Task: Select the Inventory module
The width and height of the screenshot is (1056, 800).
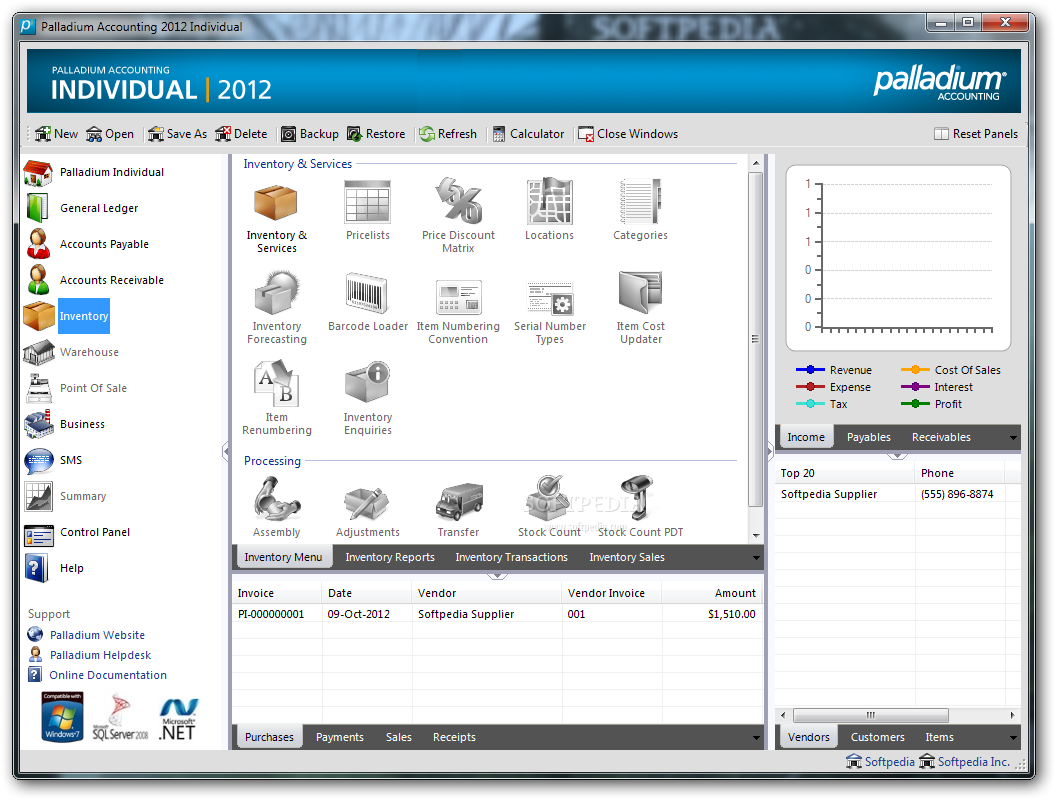Action: 66,316
